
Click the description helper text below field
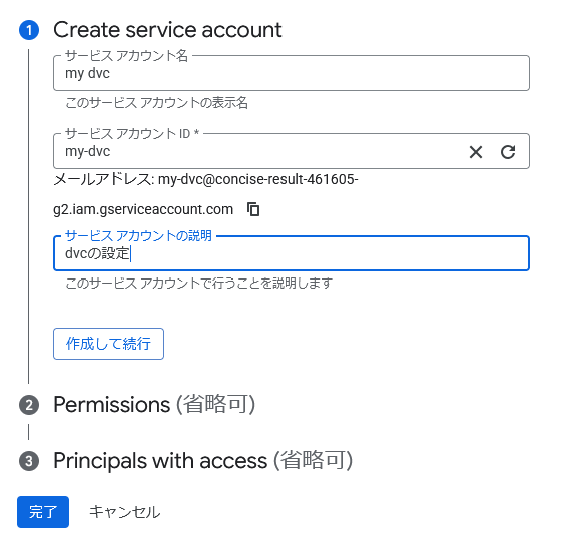coord(199,283)
